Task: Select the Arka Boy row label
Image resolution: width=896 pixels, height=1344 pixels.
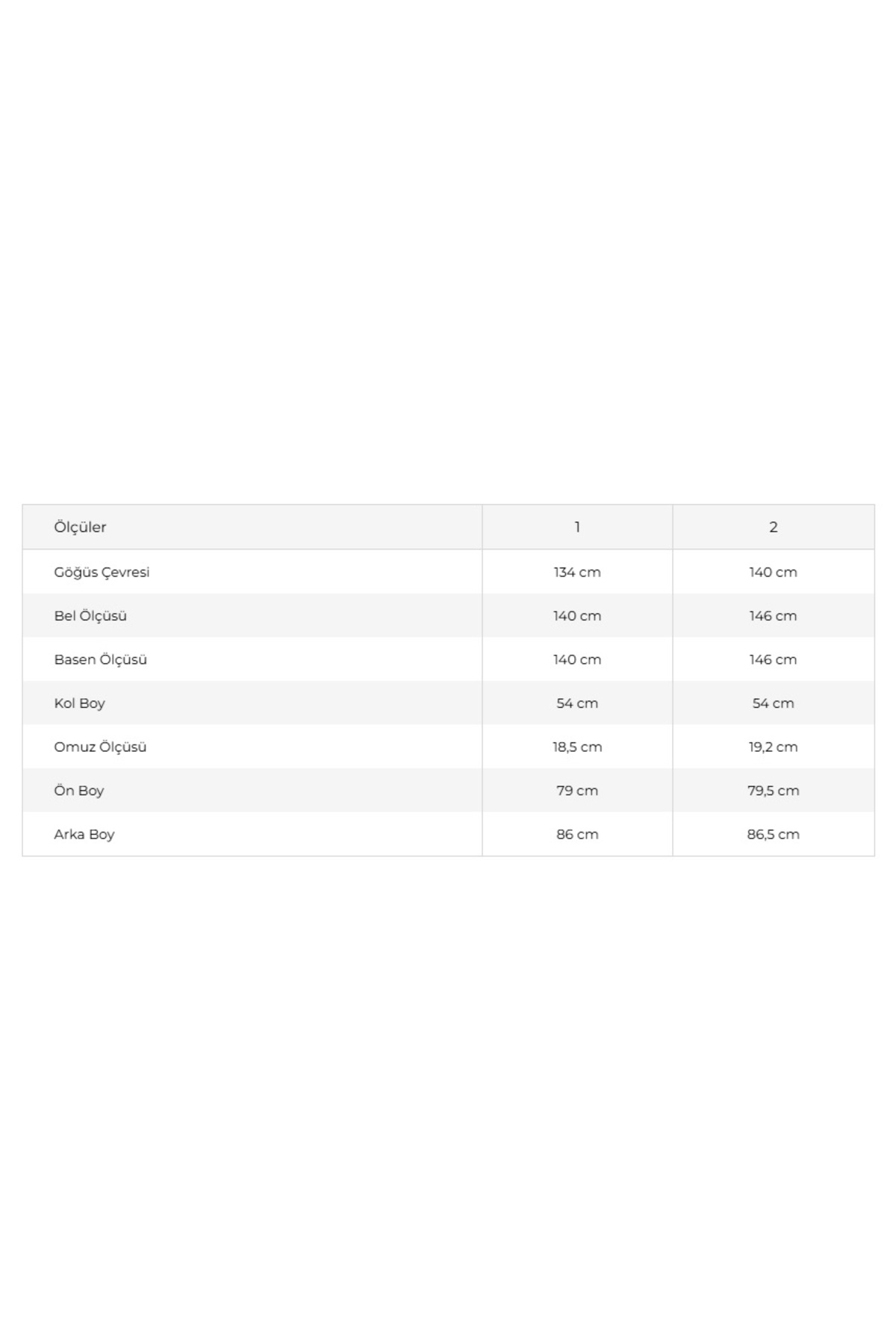Action: (x=84, y=834)
